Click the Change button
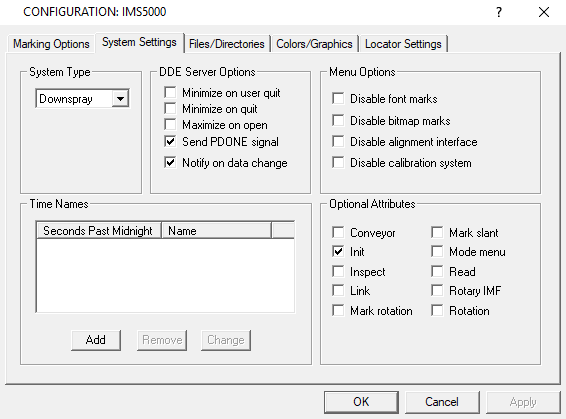The height and width of the screenshot is (419, 566). (226, 340)
